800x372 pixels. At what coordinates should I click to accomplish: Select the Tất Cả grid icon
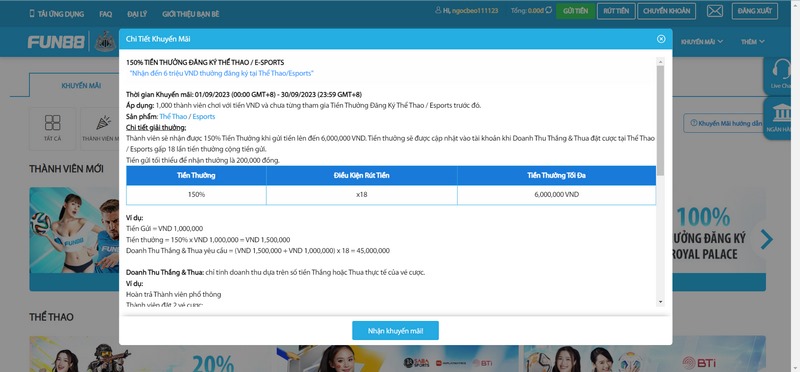click(x=53, y=128)
